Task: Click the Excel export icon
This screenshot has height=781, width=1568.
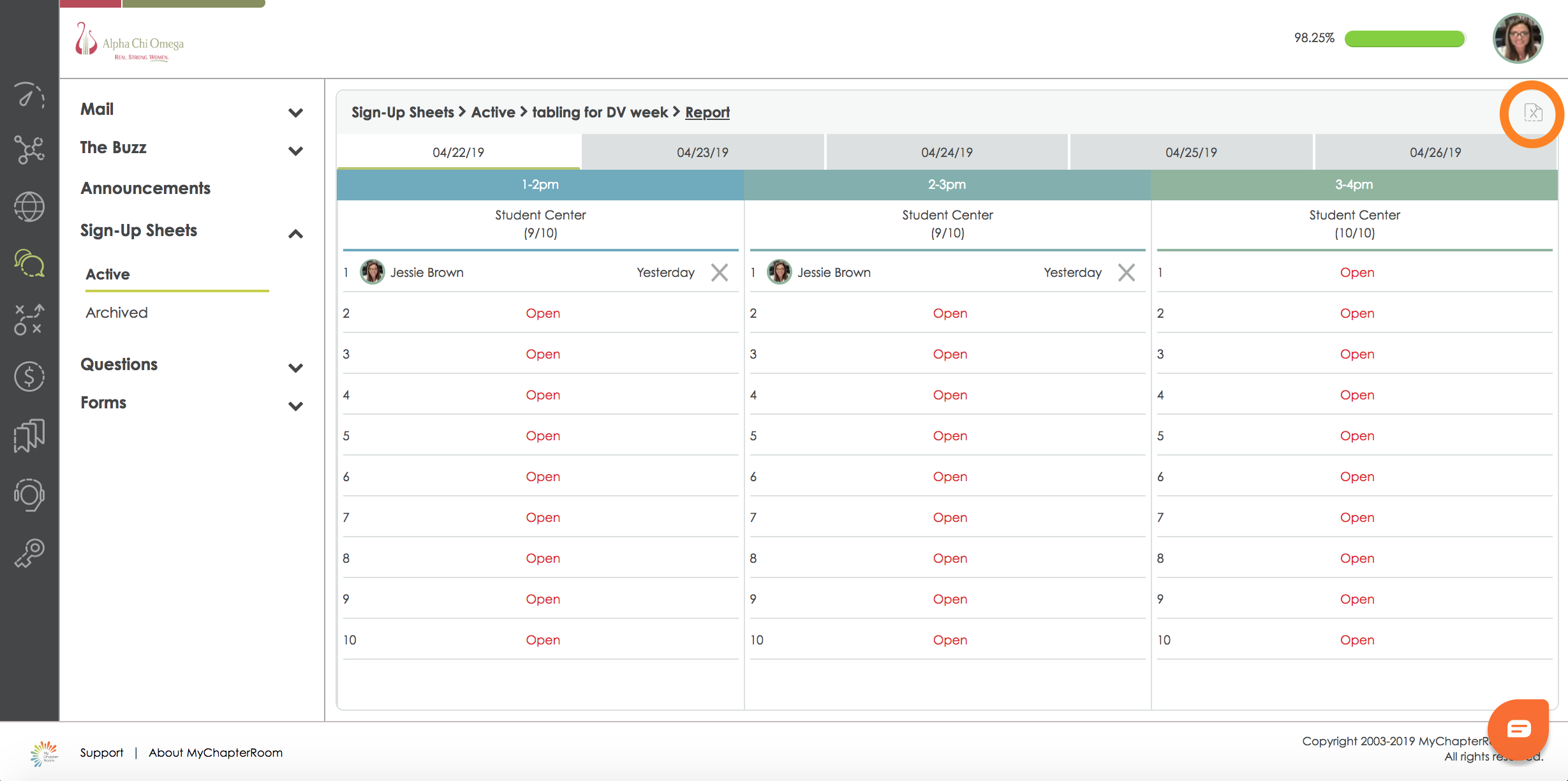Action: point(1532,113)
